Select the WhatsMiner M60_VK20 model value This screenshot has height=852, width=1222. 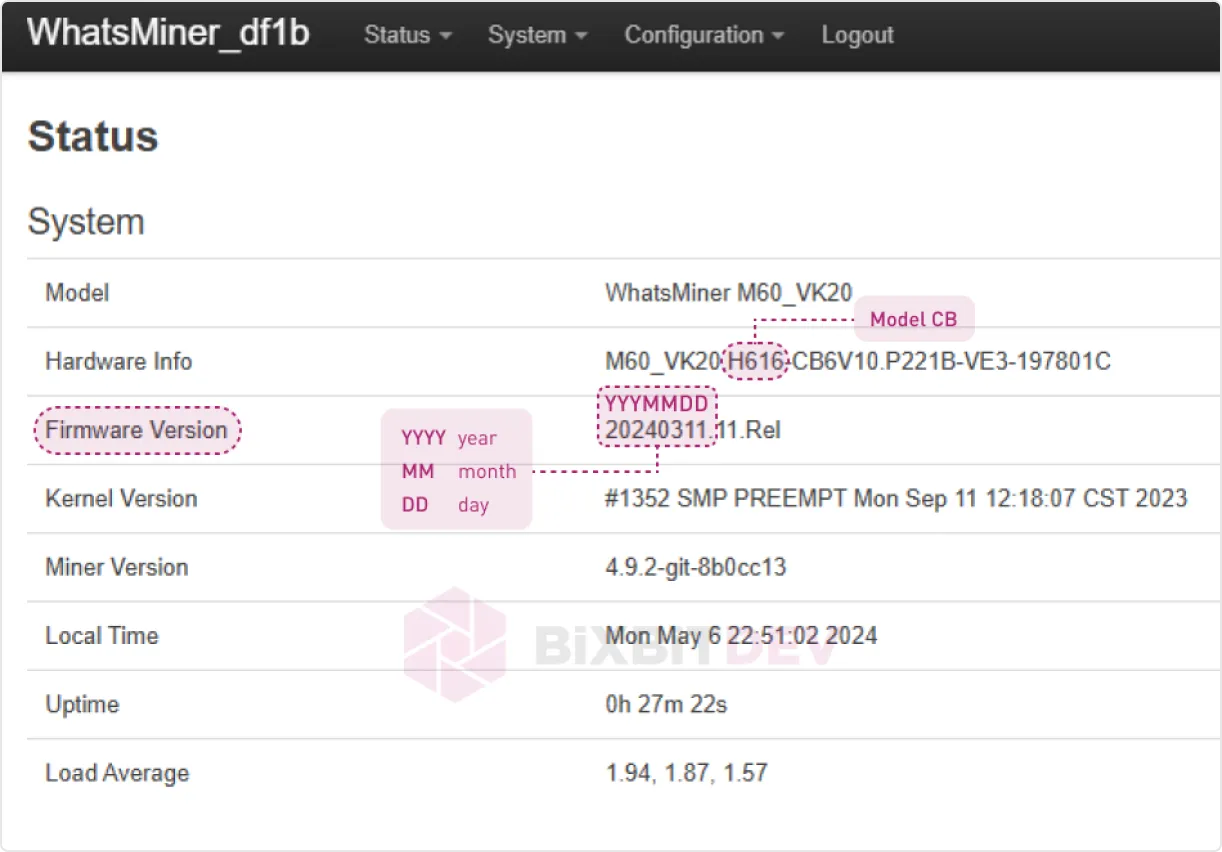point(728,293)
